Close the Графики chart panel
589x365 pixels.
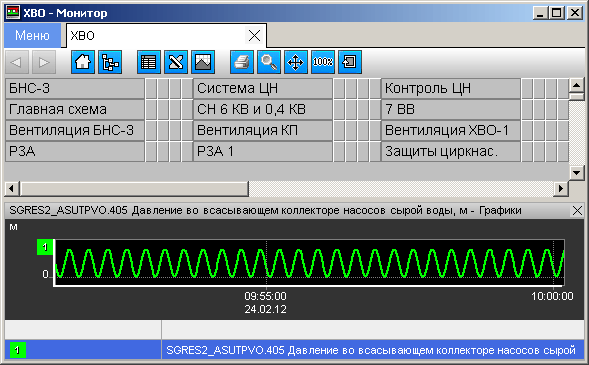(x=577, y=211)
